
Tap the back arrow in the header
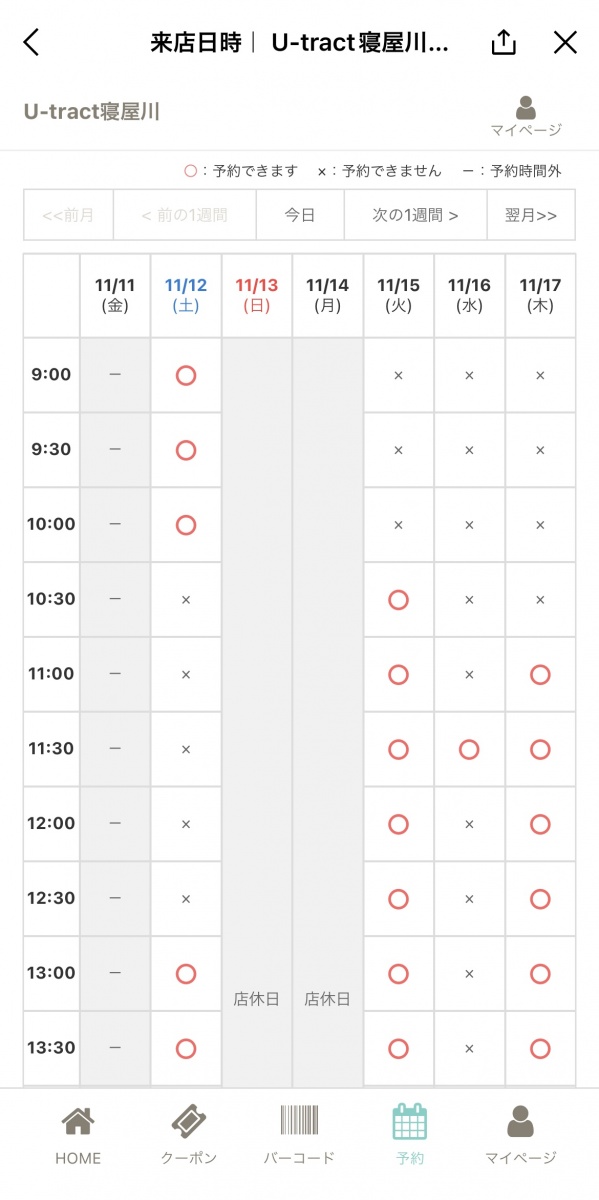point(32,42)
